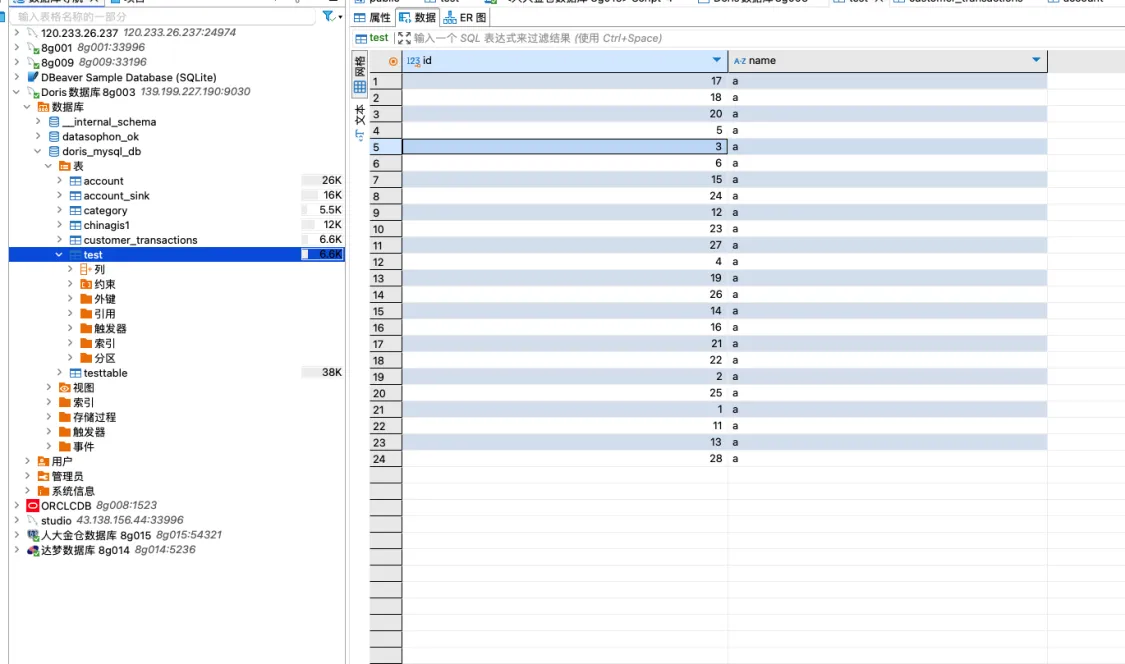Click the 约束 constraints icon
The image size is (1125, 664).
coord(86,284)
